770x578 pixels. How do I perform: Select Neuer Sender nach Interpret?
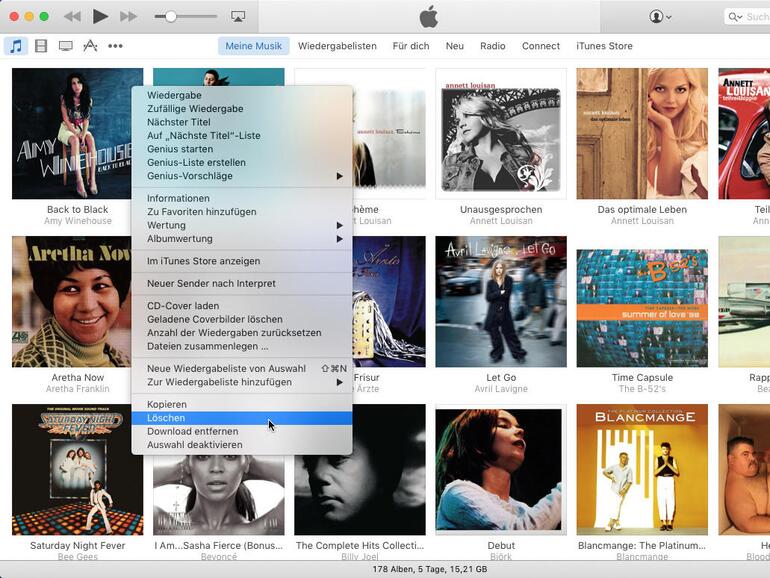click(242, 283)
